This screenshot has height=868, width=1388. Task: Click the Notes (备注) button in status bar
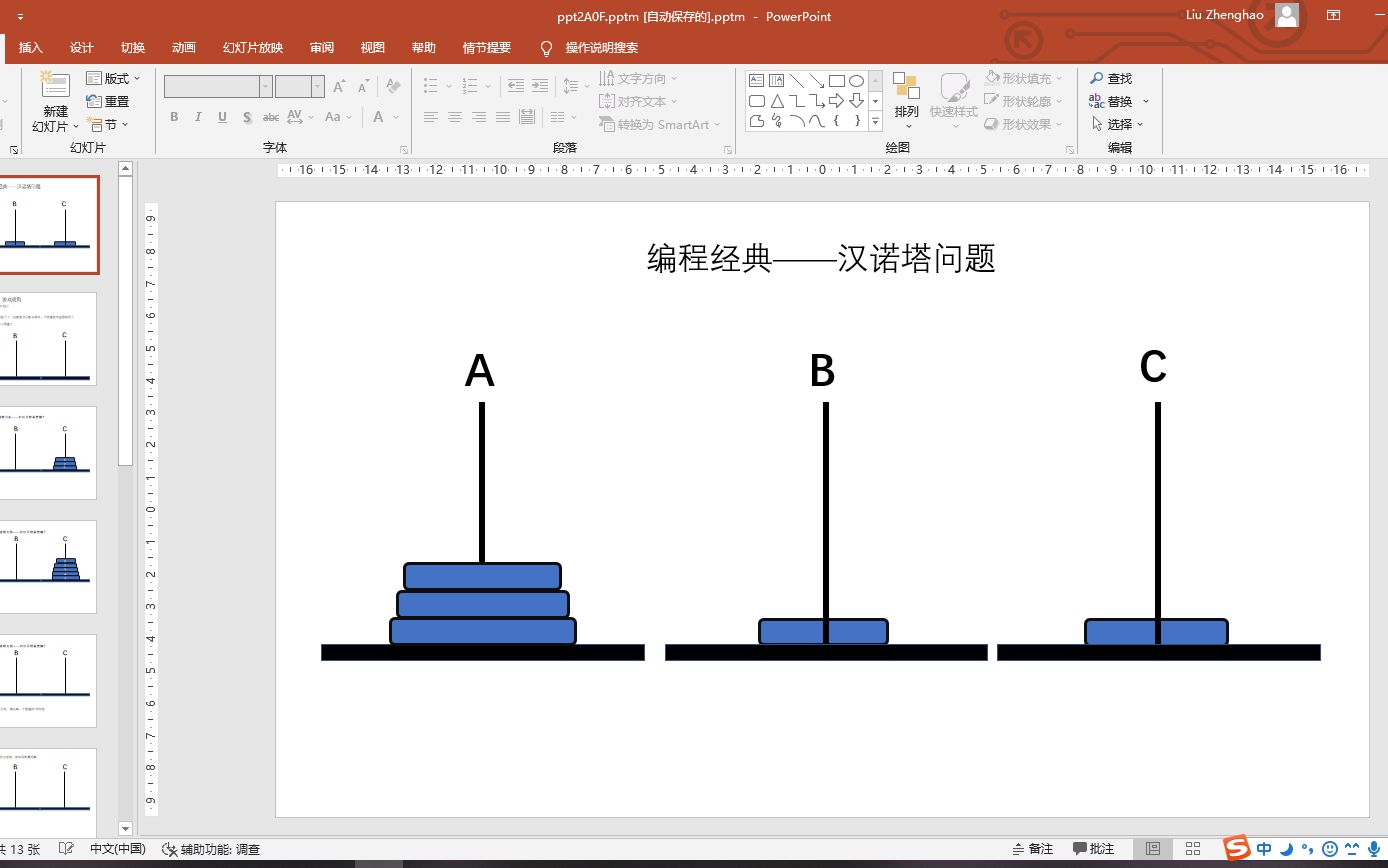pyautogui.click(x=1033, y=849)
